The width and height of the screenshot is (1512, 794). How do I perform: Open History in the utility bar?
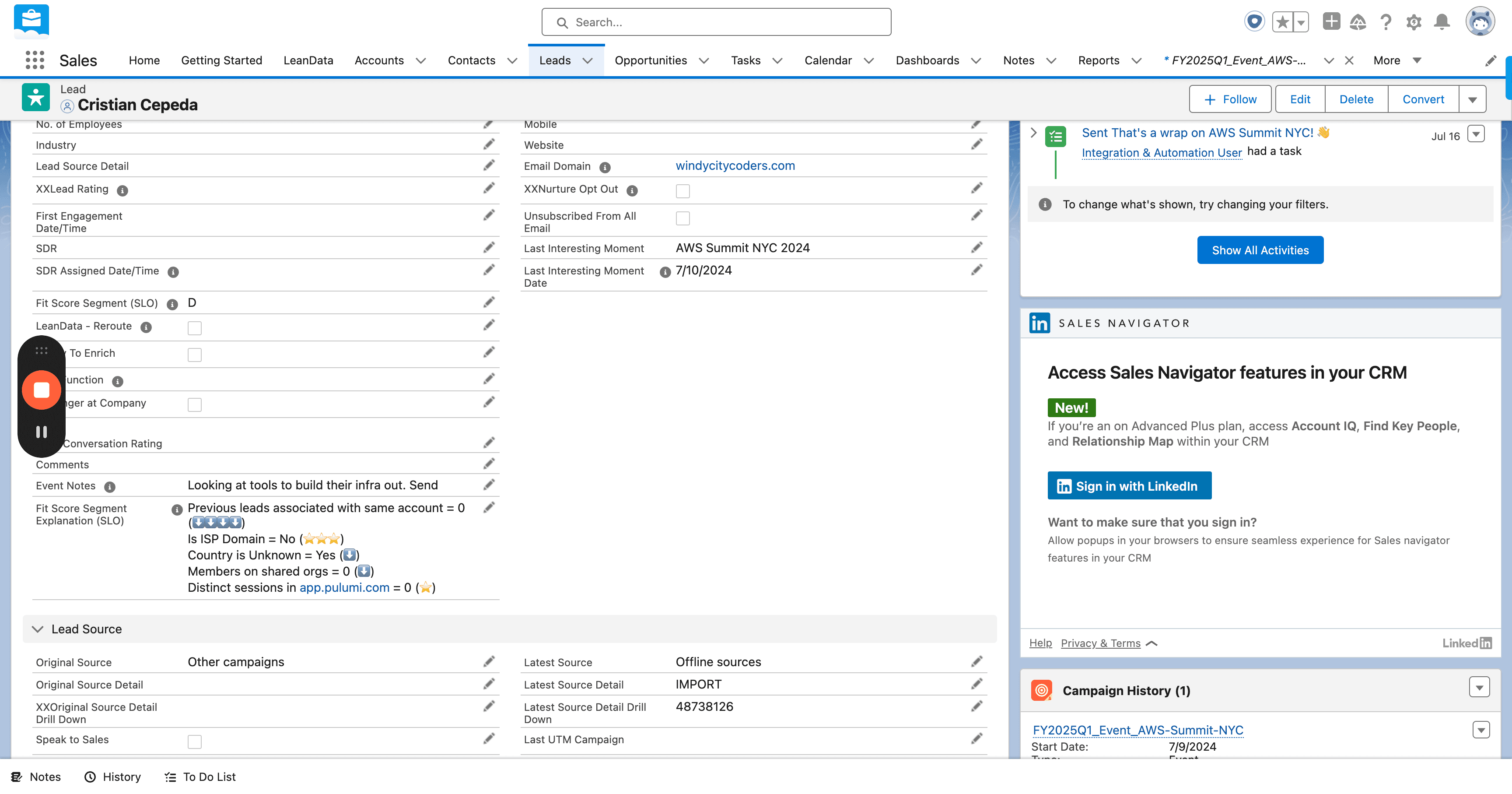[113, 777]
